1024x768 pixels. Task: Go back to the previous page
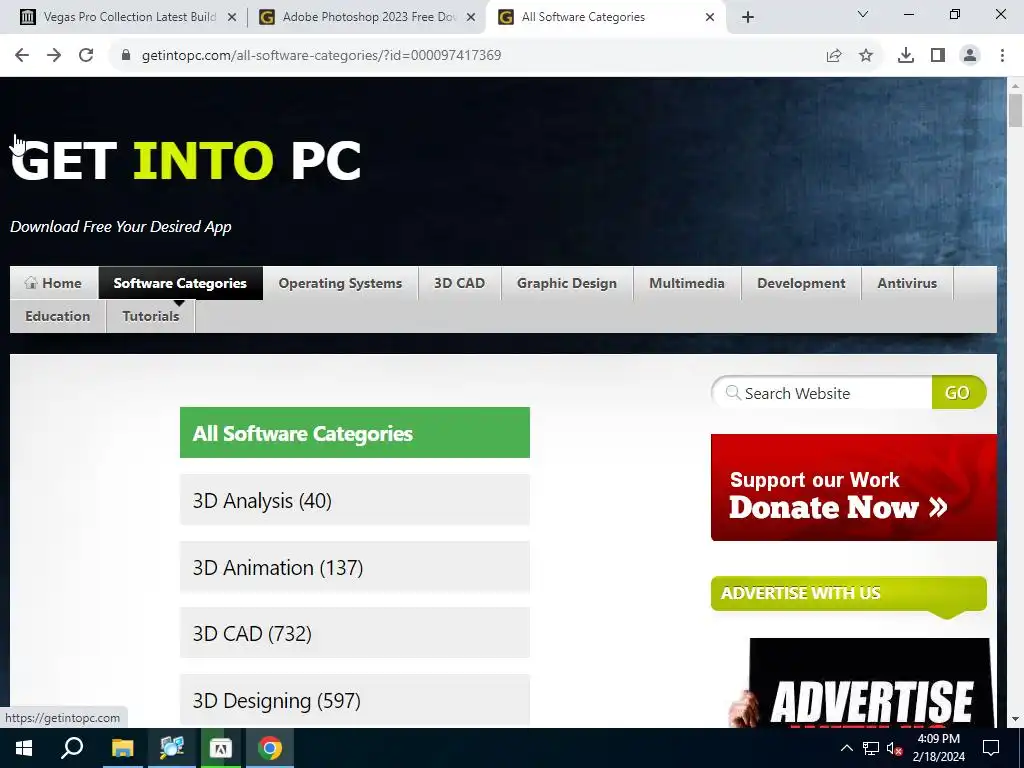point(22,56)
